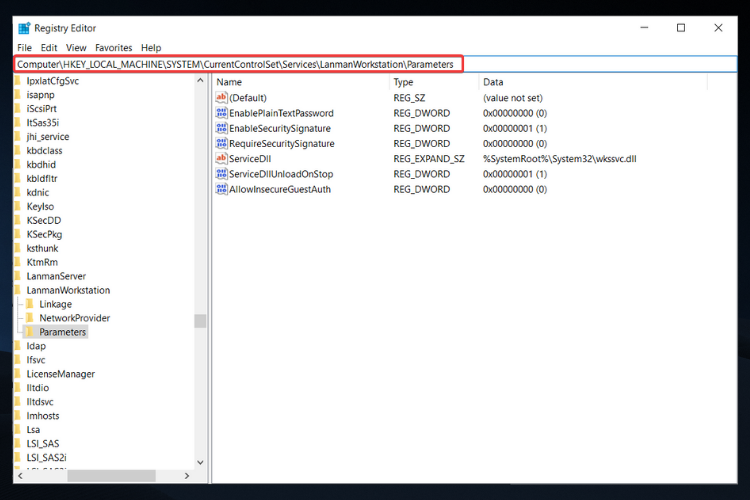Click the LicenseManager folder icon

(x=18, y=374)
